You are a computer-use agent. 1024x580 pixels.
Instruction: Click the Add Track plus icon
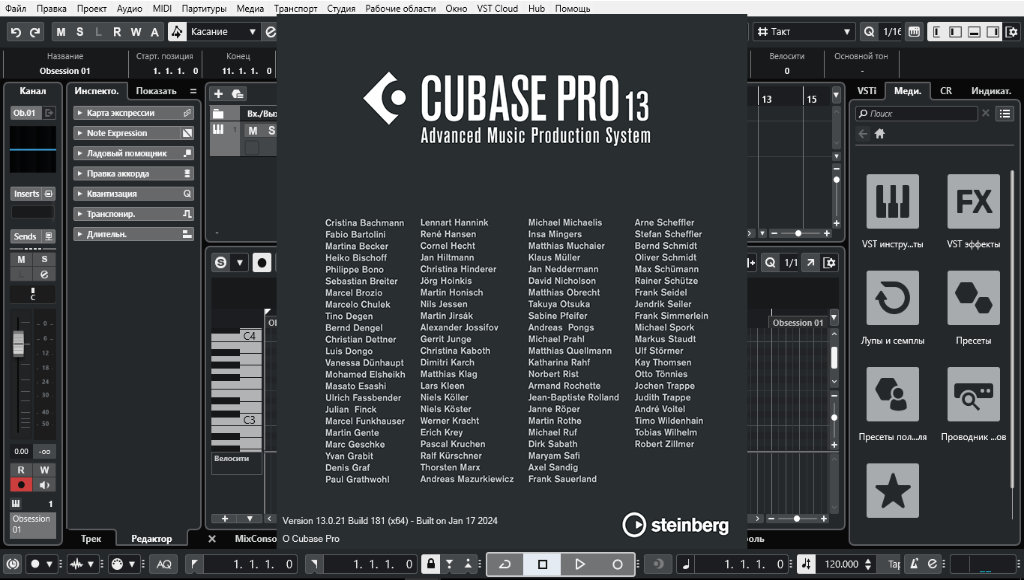218,93
